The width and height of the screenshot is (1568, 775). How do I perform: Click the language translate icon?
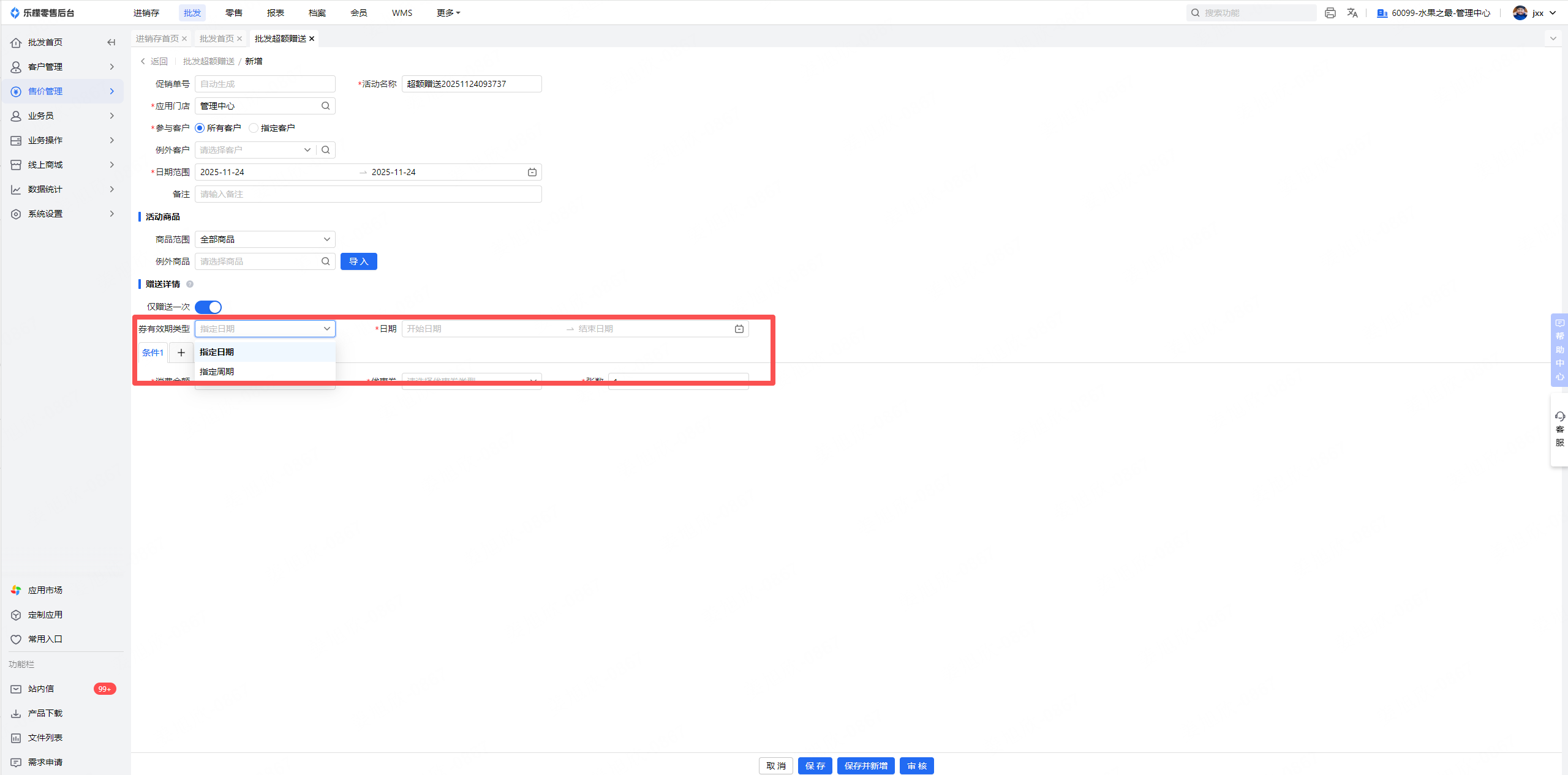[x=1352, y=13]
